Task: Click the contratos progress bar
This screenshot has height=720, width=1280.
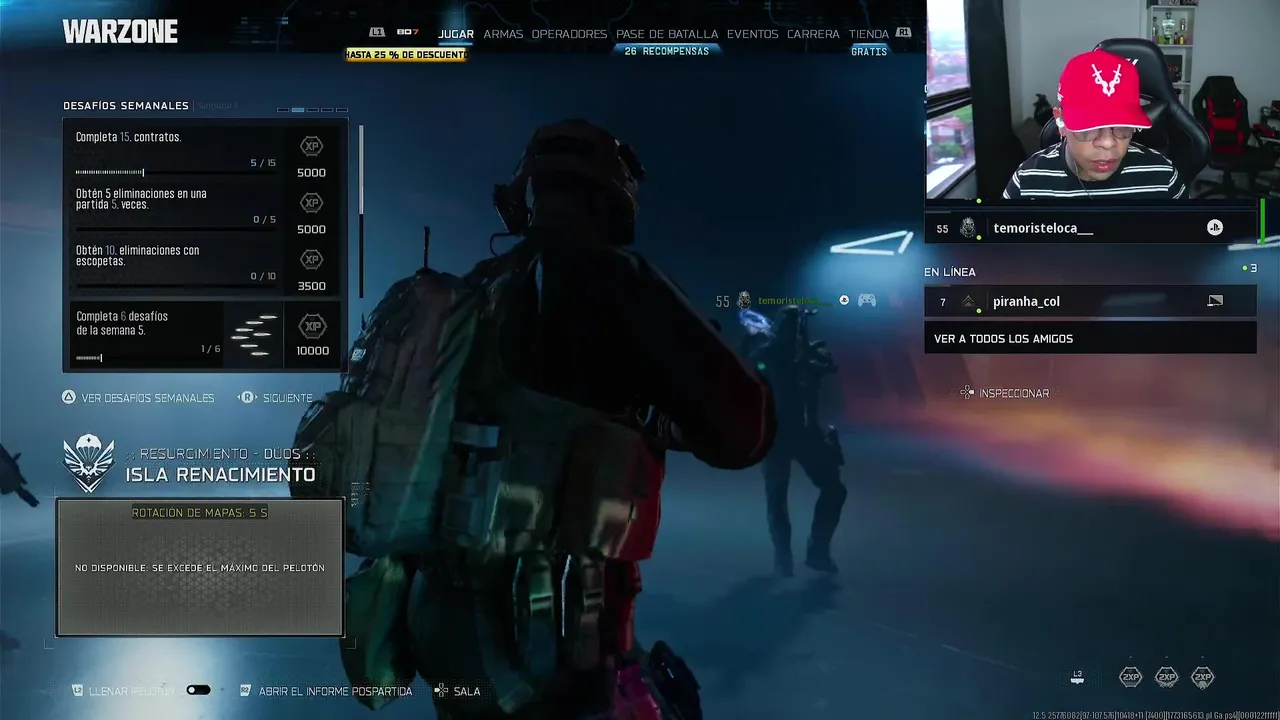Action: coord(175,173)
